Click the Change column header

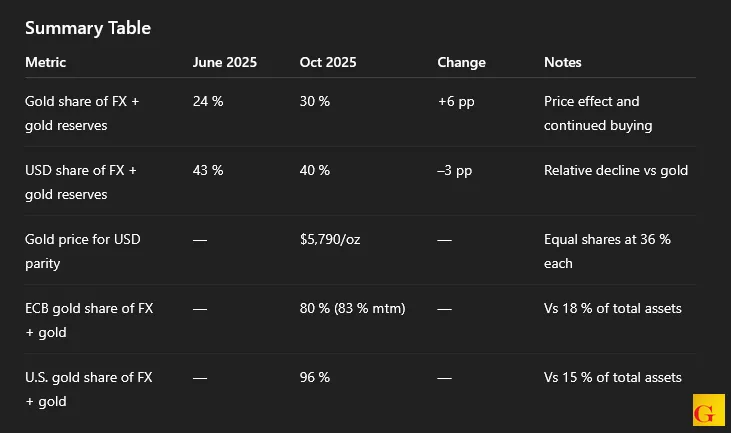pos(461,62)
